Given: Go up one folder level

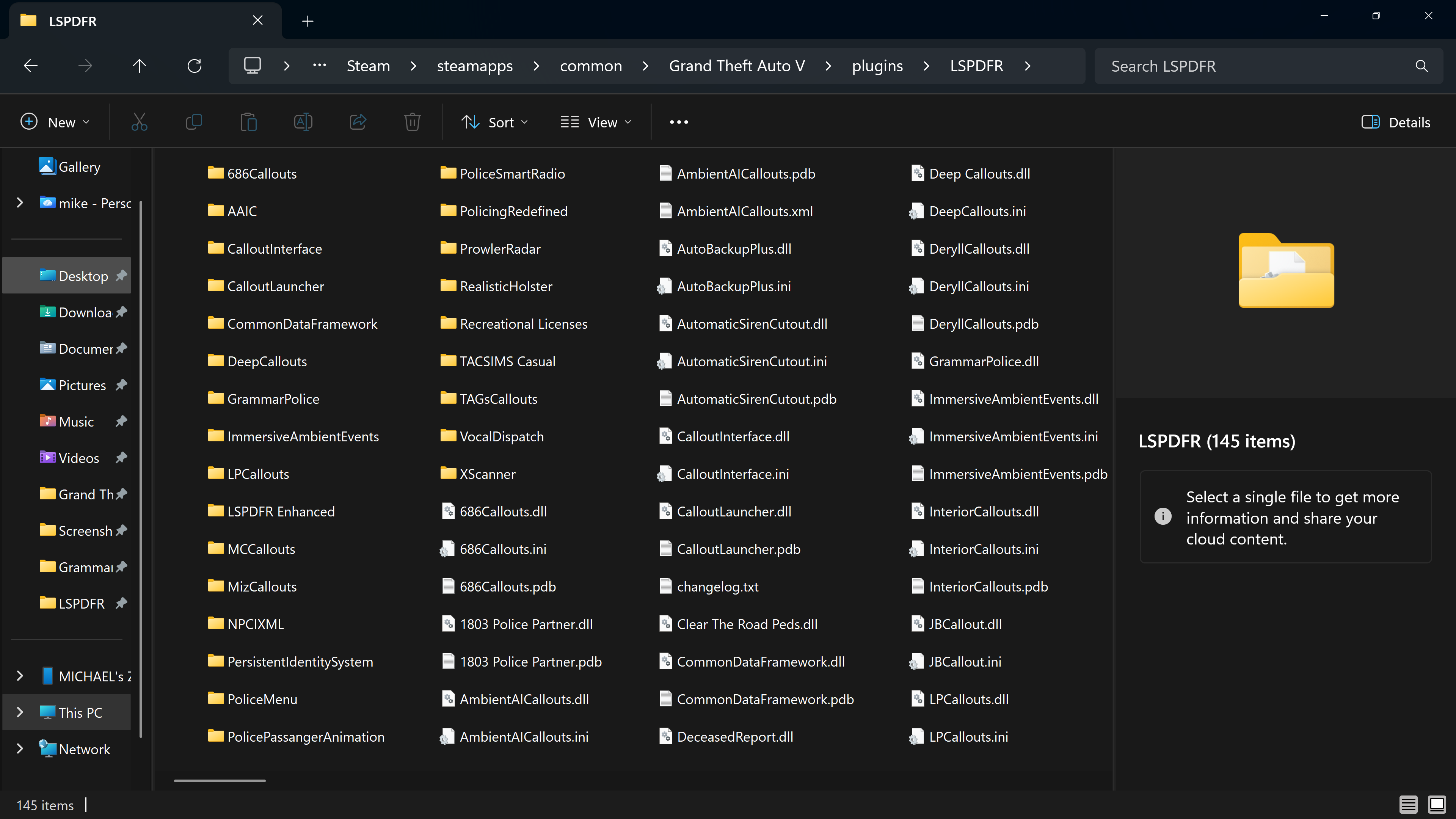Looking at the screenshot, I should pyautogui.click(x=139, y=66).
